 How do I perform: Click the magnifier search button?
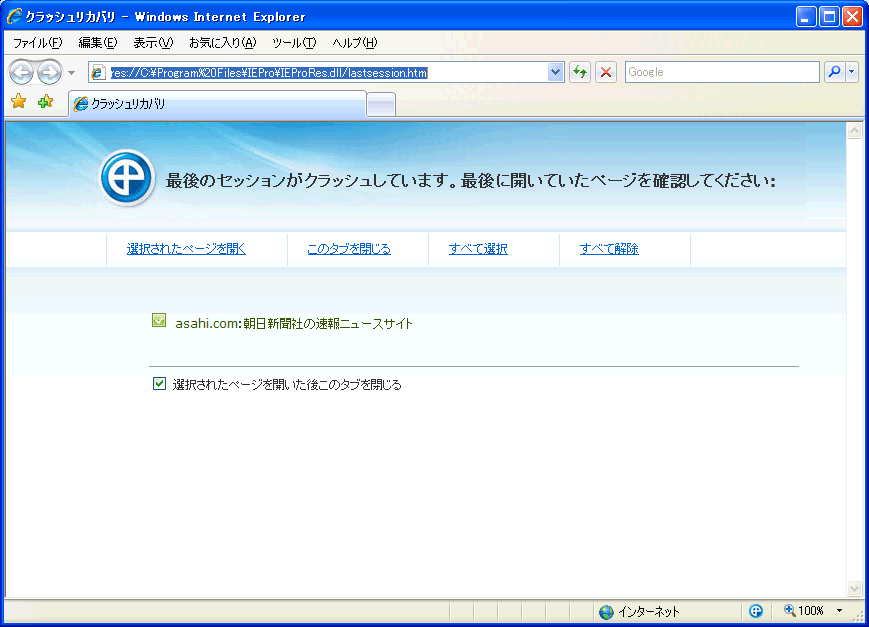coord(834,72)
